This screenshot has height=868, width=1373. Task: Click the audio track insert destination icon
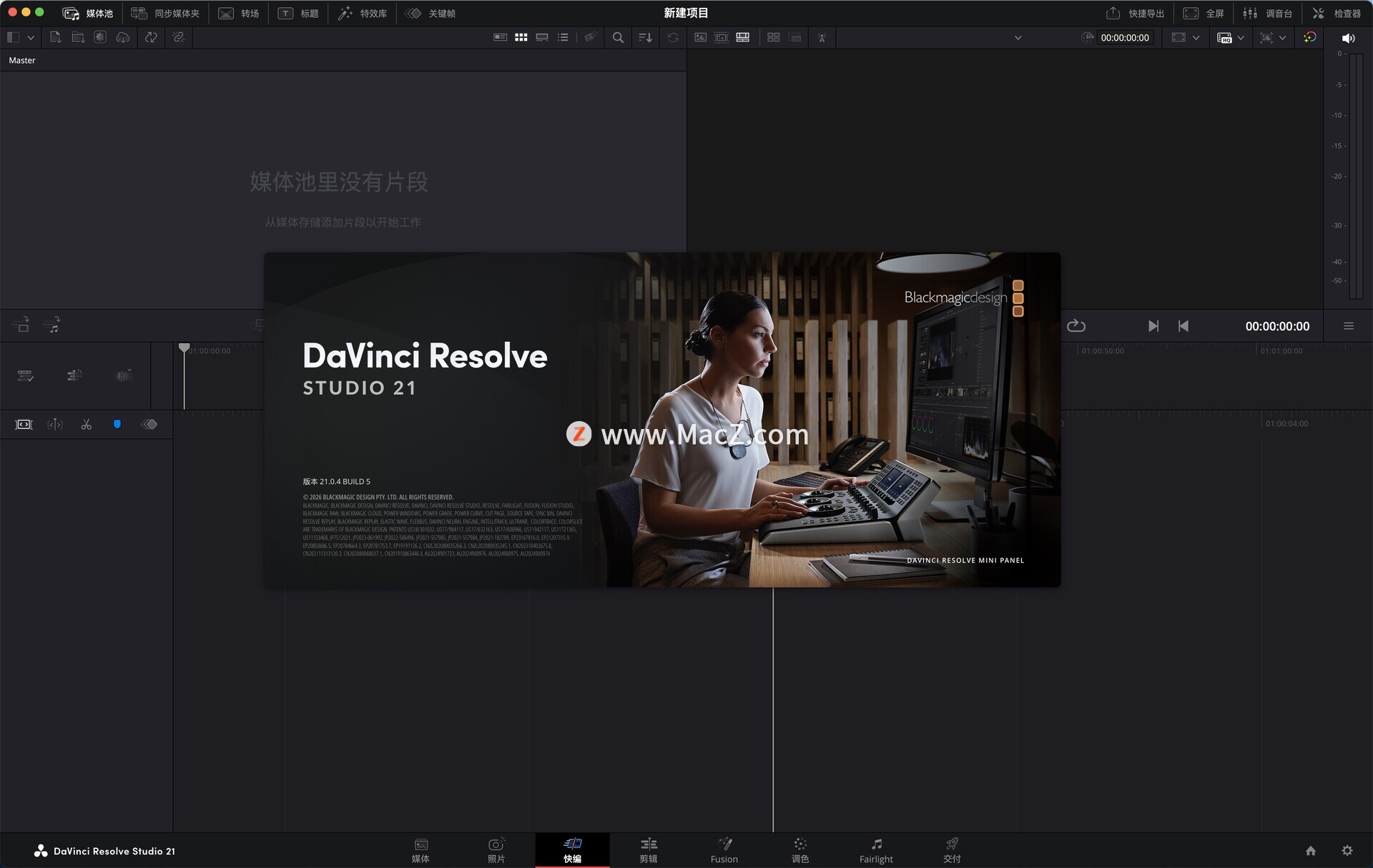(x=52, y=325)
